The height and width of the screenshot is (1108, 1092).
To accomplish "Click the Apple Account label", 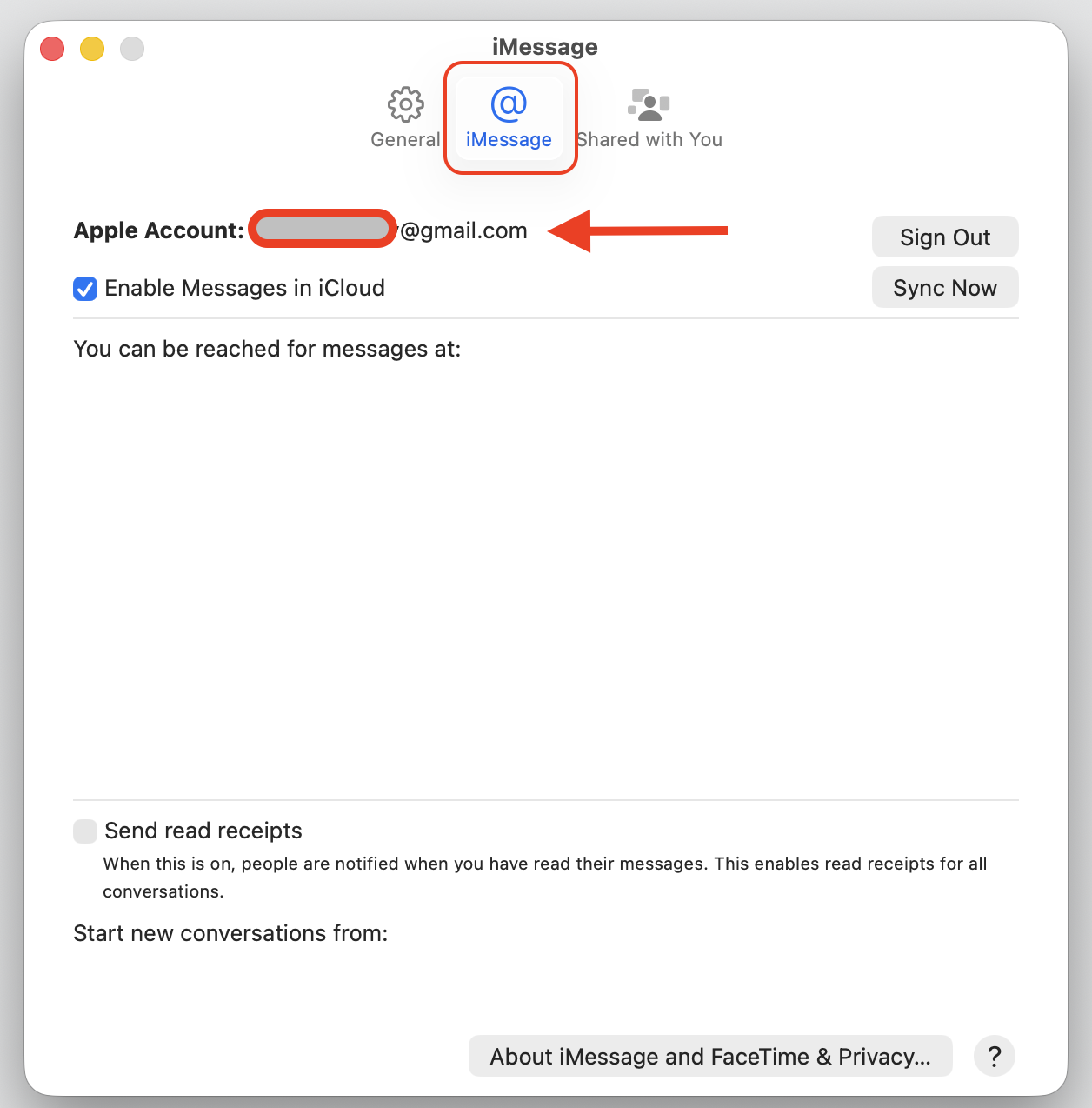I will [159, 230].
